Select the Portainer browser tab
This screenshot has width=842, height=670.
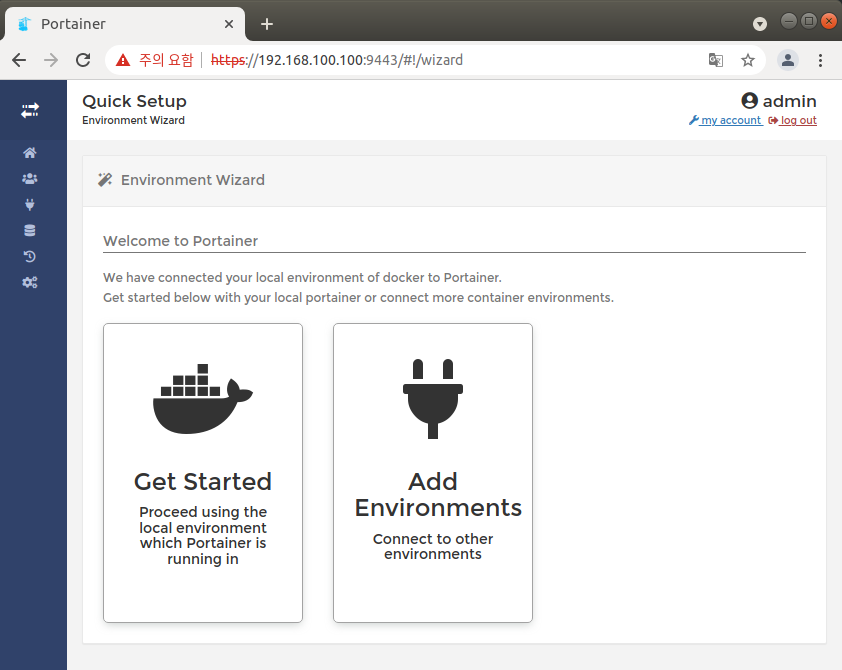click(x=125, y=24)
